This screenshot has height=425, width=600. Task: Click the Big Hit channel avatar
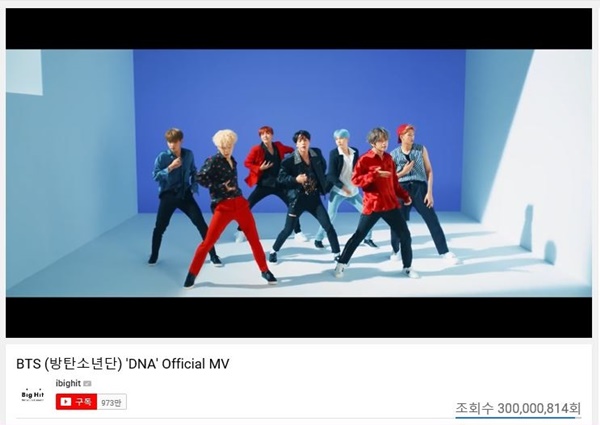point(33,395)
